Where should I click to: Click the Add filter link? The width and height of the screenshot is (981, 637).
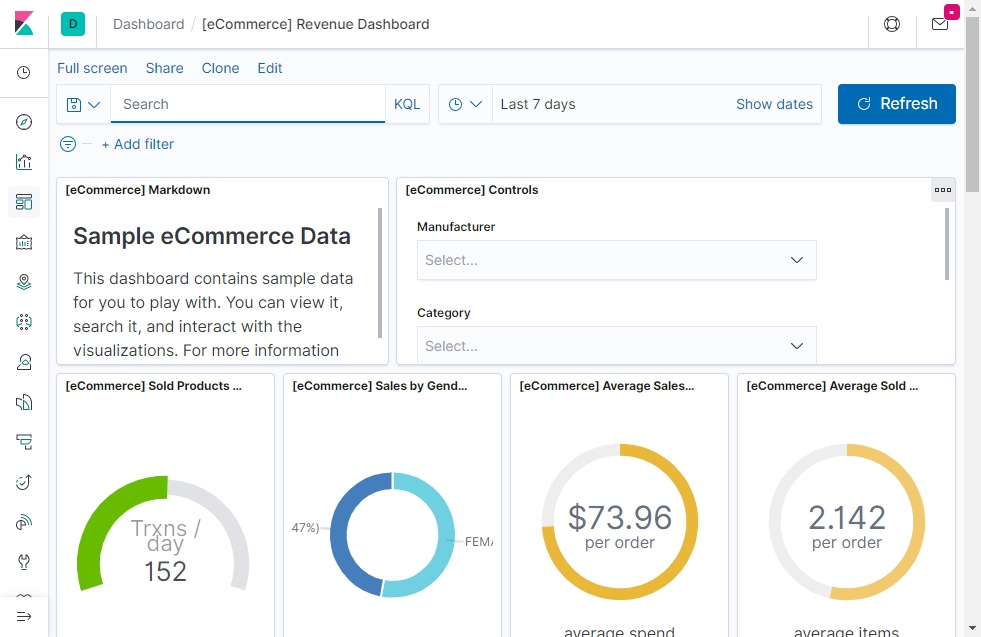pyautogui.click(x=138, y=144)
